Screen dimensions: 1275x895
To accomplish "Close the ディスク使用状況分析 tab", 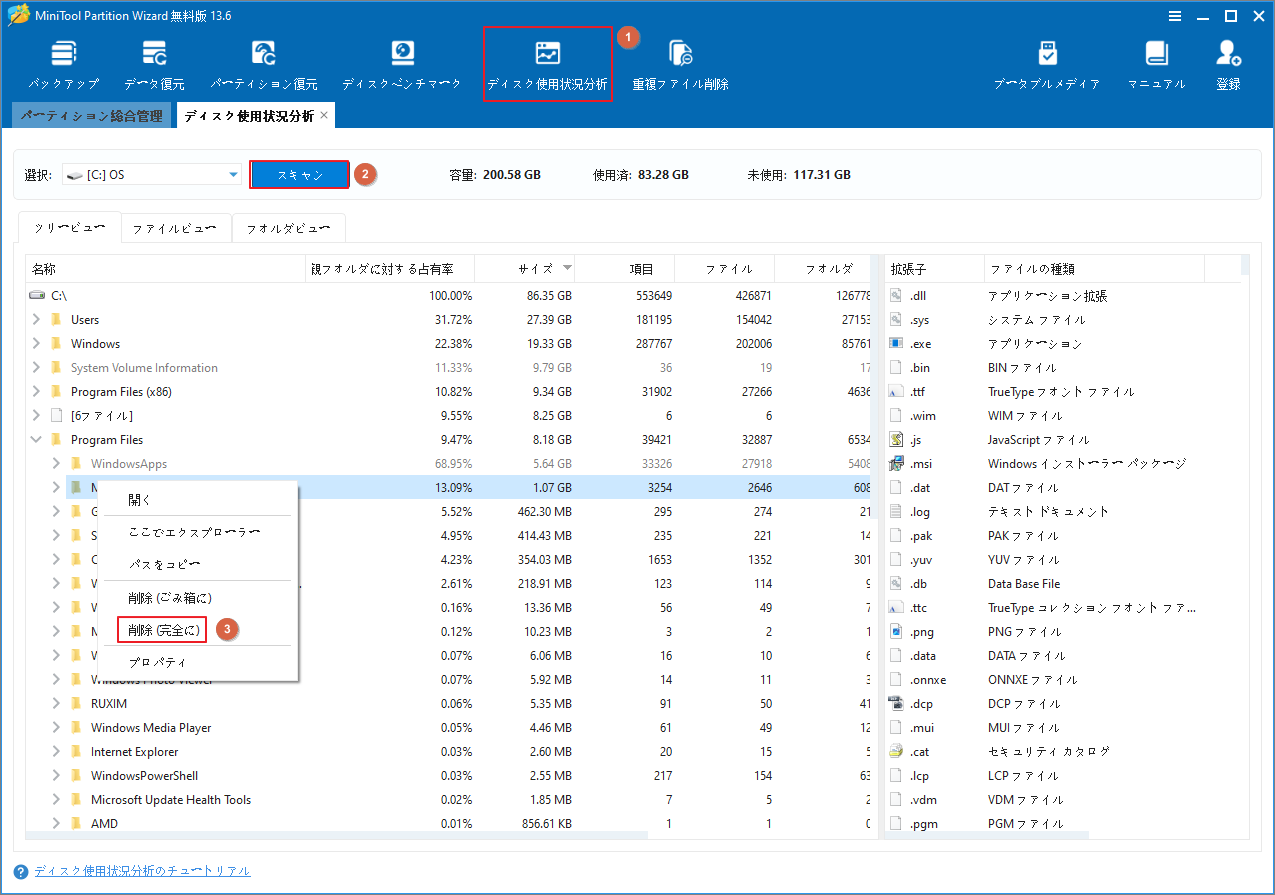I will click(x=324, y=116).
